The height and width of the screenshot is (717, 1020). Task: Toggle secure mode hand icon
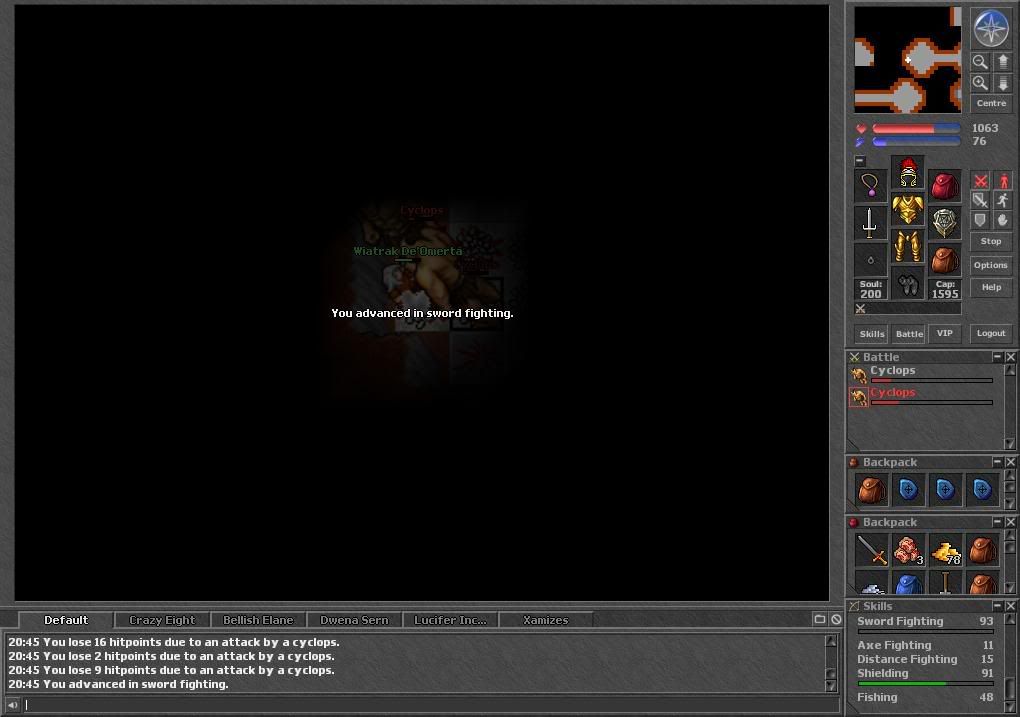[x=1002, y=220]
